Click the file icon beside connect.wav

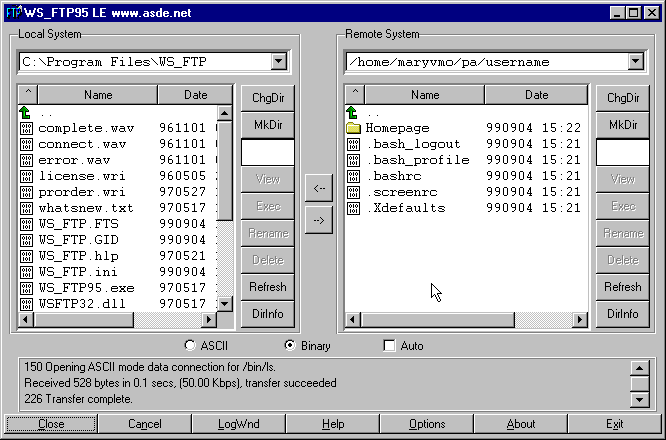tap(26, 145)
